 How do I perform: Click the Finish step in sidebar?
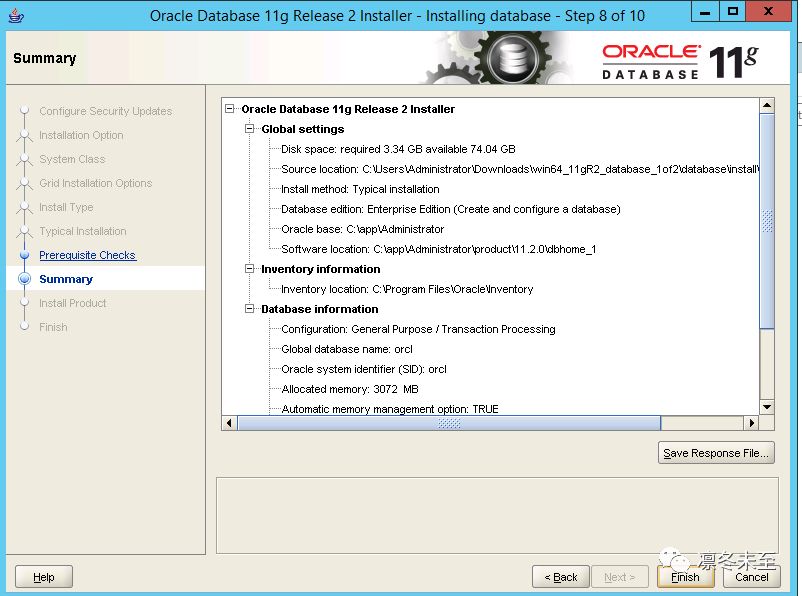[x=53, y=327]
